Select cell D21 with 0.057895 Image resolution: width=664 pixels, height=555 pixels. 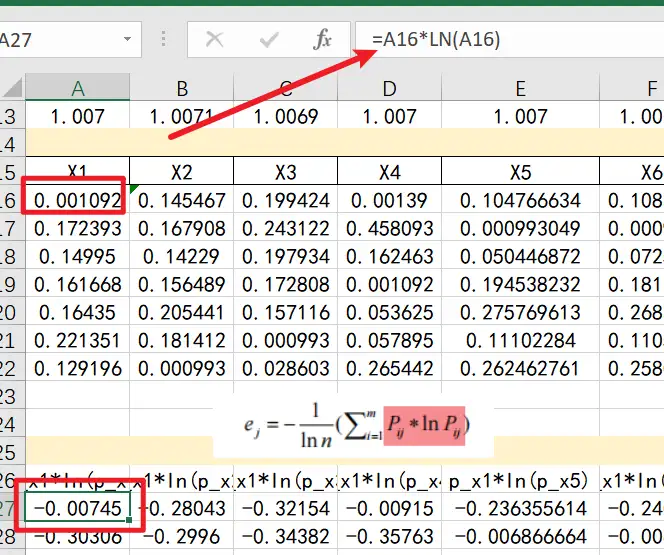390,340
